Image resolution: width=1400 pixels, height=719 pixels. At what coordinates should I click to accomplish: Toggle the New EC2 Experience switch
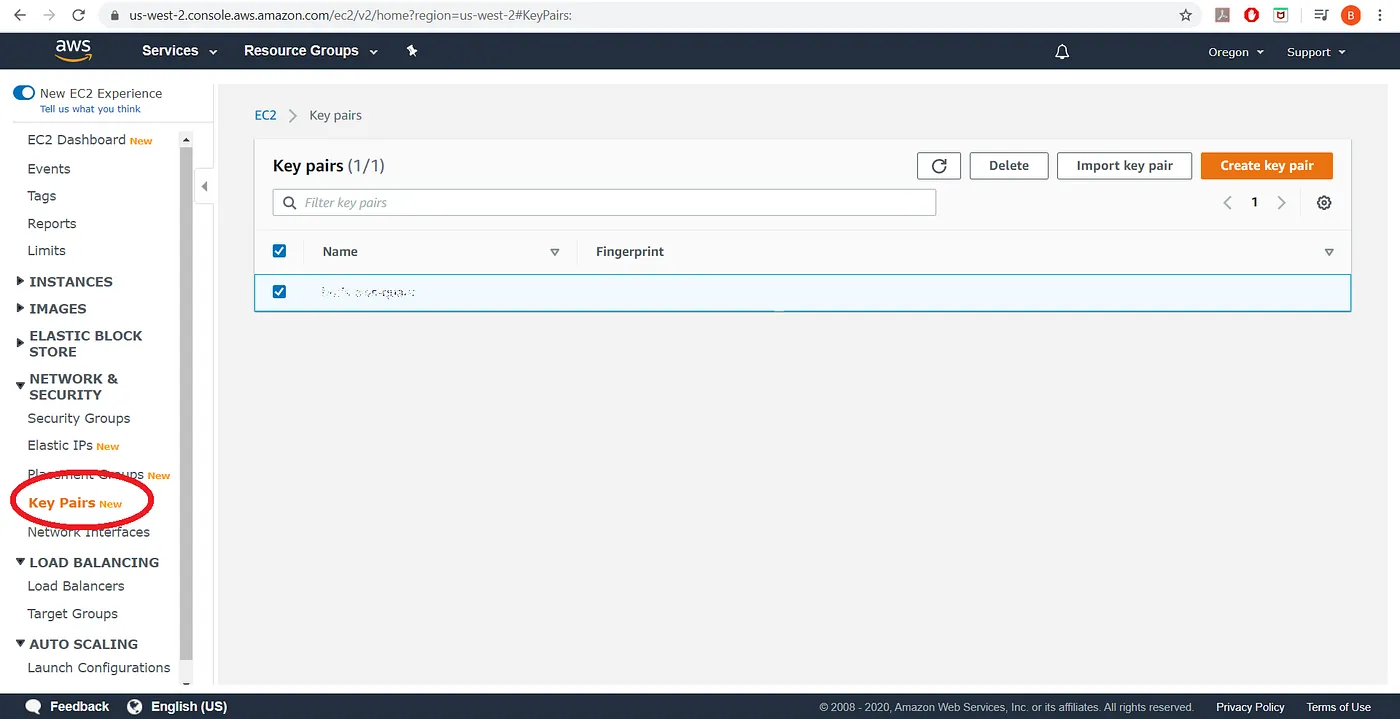click(24, 93)
